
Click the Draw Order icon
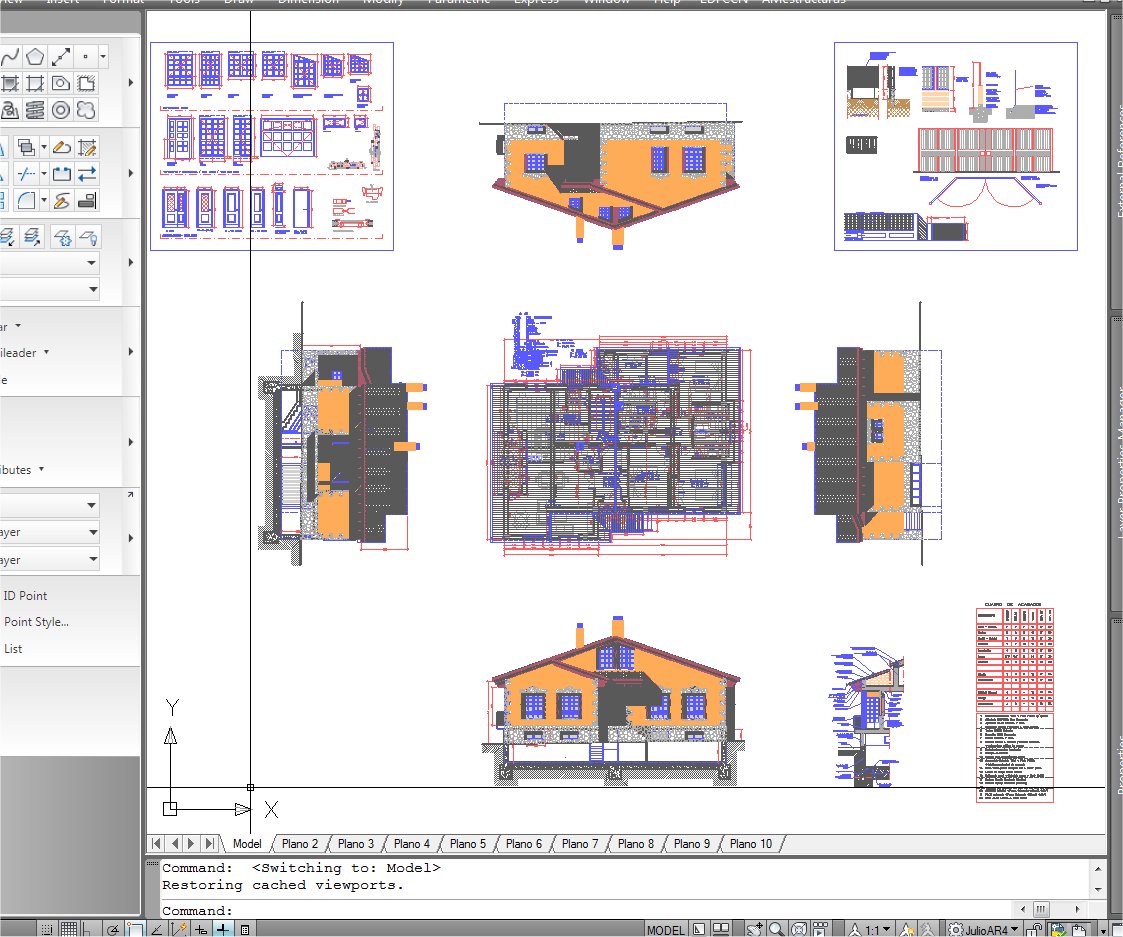(26, 148)
